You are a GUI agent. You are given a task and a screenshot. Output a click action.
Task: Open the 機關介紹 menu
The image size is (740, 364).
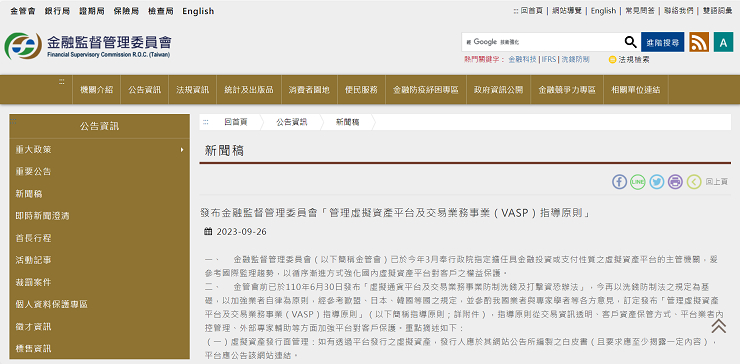point(97,90)
